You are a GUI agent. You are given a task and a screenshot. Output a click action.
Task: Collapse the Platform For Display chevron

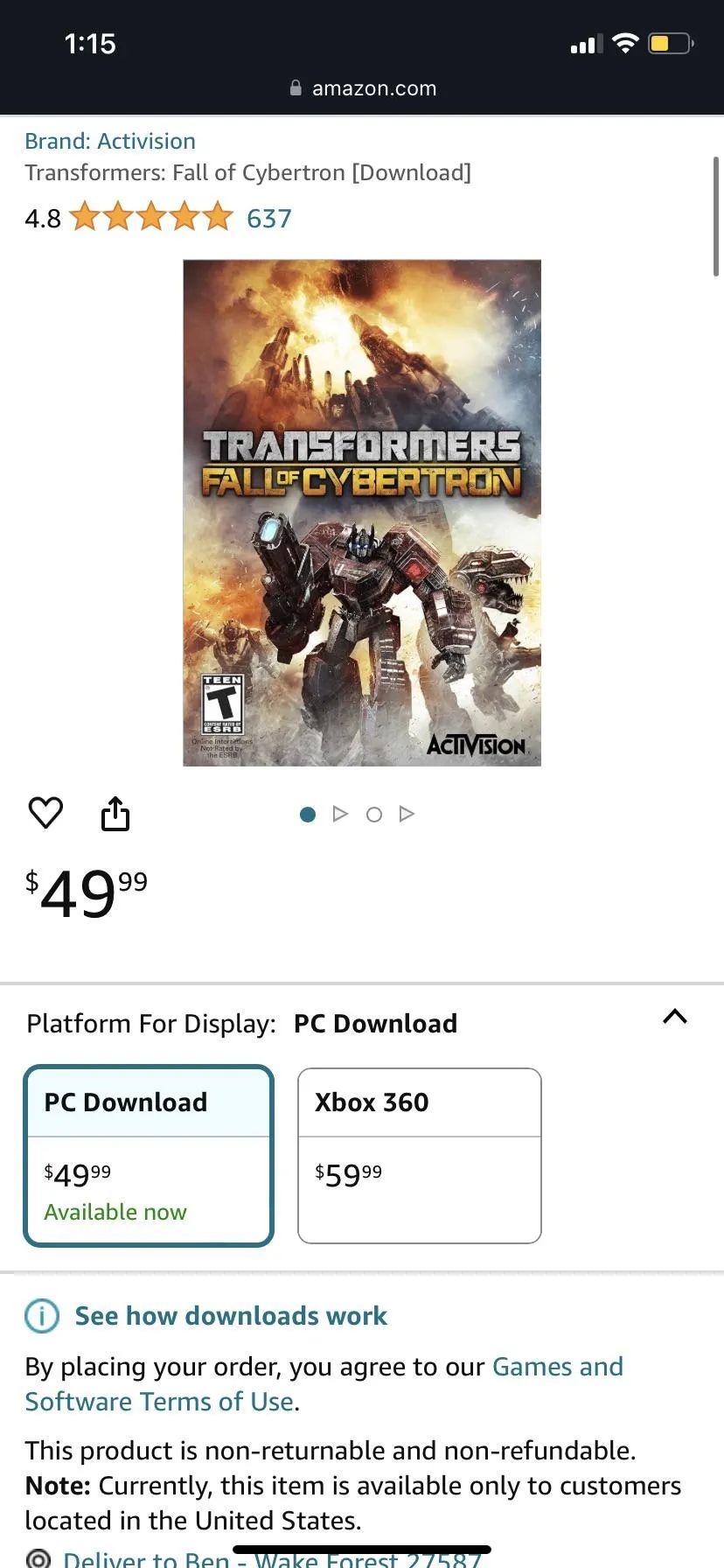pos(675,1017)
